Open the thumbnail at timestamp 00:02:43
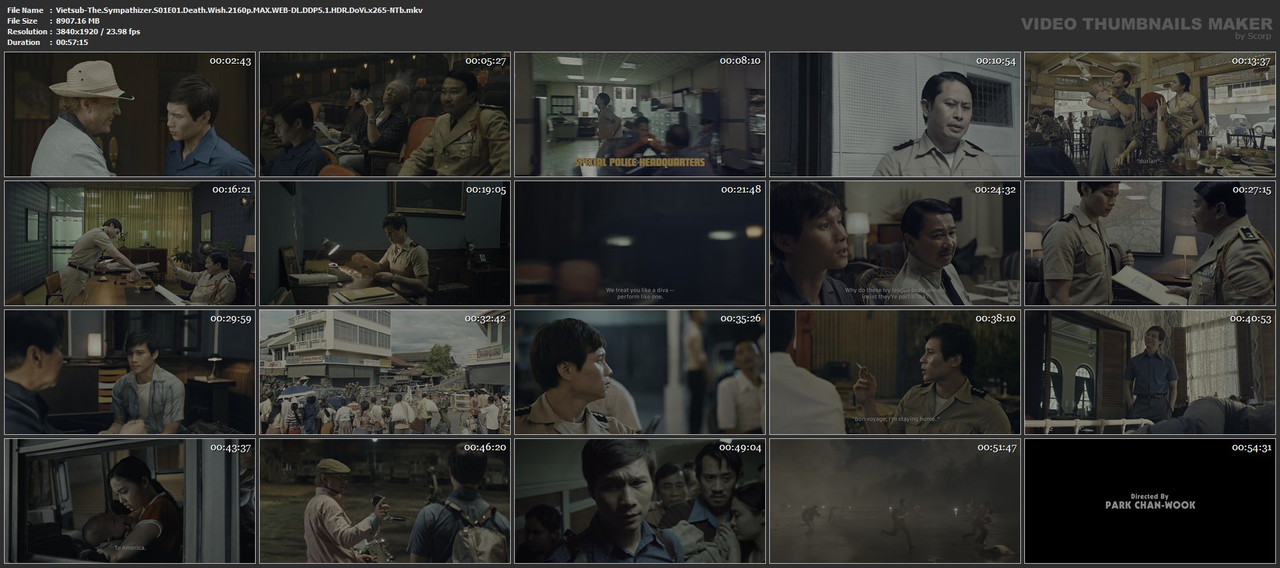 [x=130, y=114]
